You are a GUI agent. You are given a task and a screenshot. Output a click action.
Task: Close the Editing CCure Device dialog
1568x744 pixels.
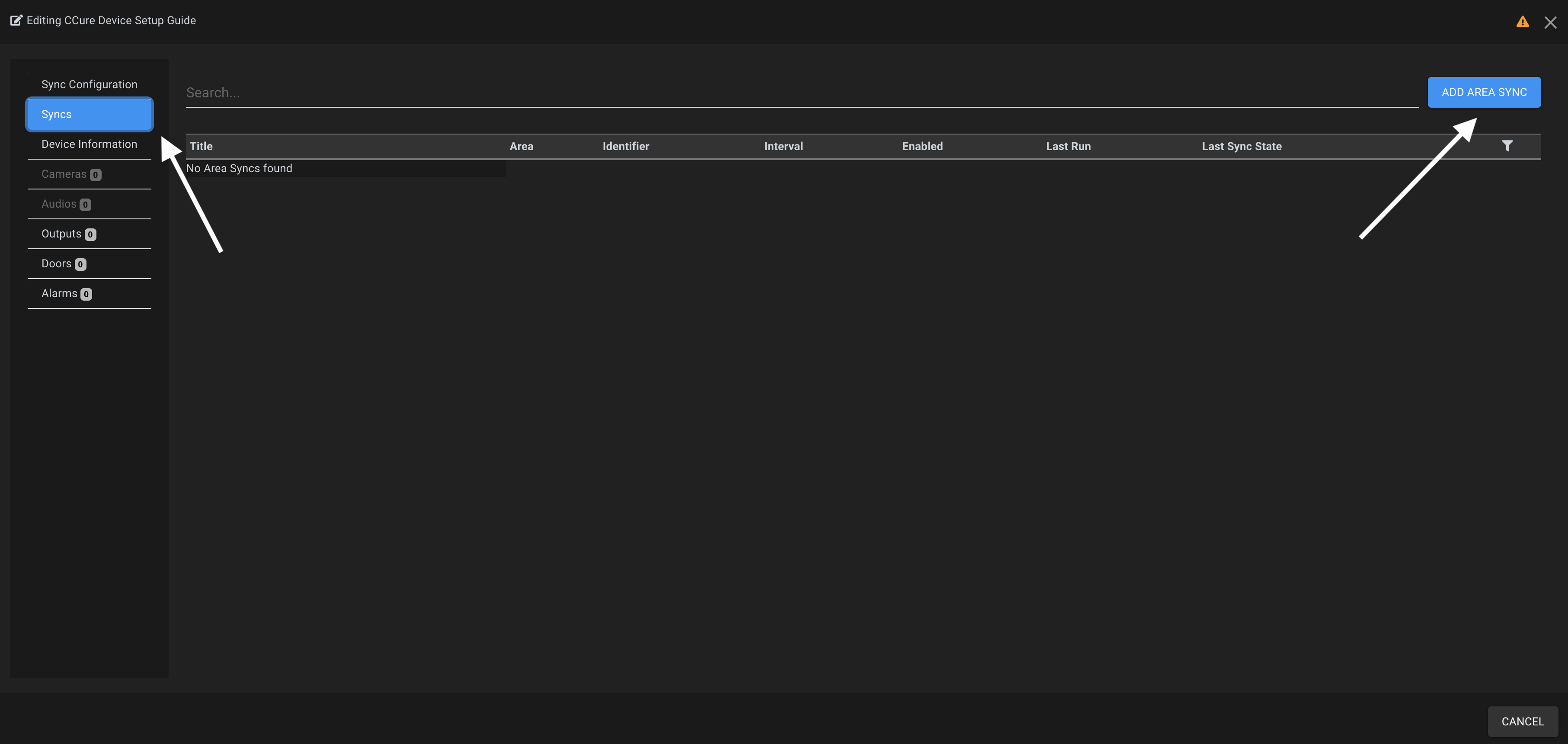coord(1550,22)
